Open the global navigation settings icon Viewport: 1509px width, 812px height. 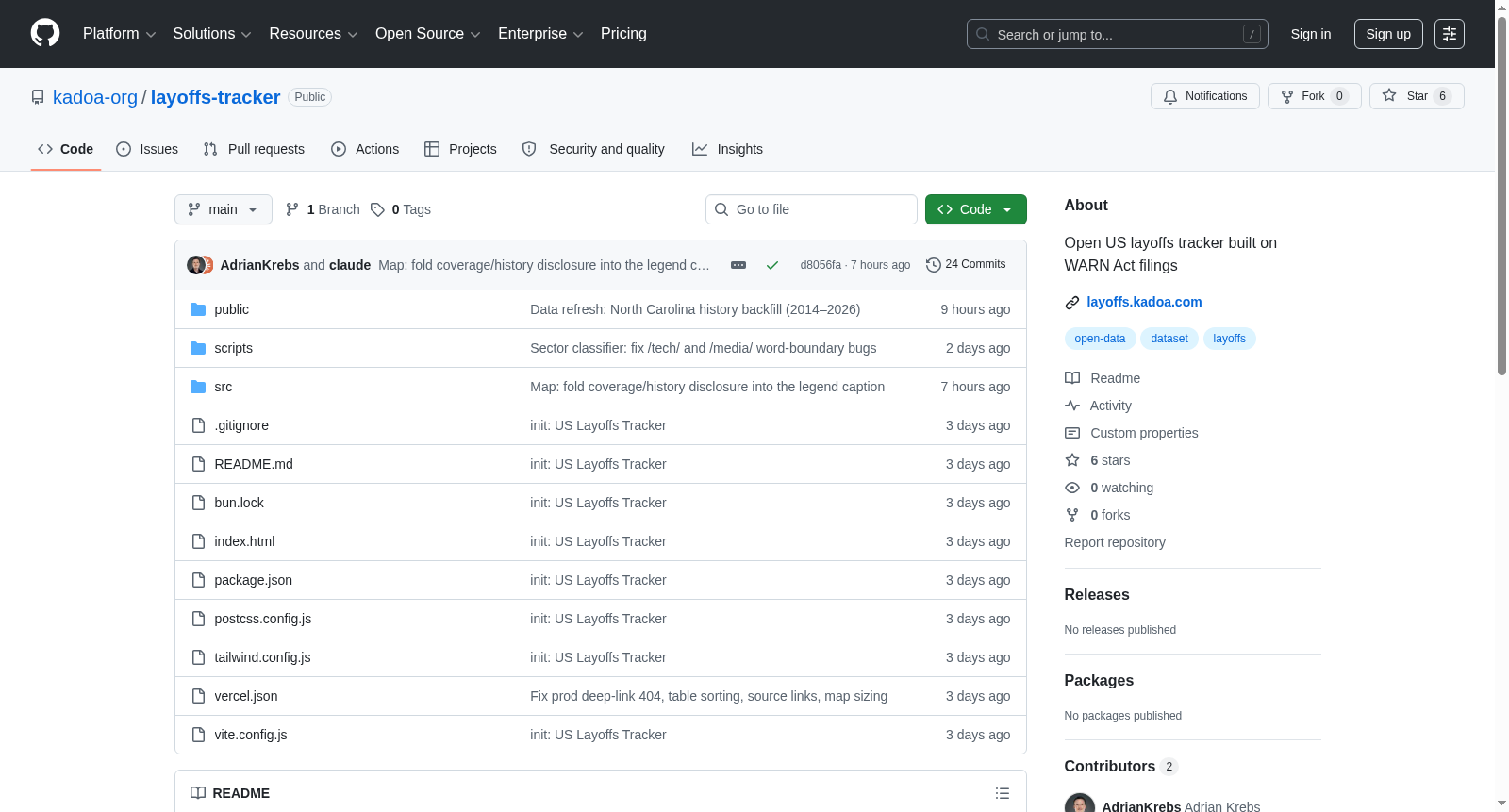point(1450,34)
